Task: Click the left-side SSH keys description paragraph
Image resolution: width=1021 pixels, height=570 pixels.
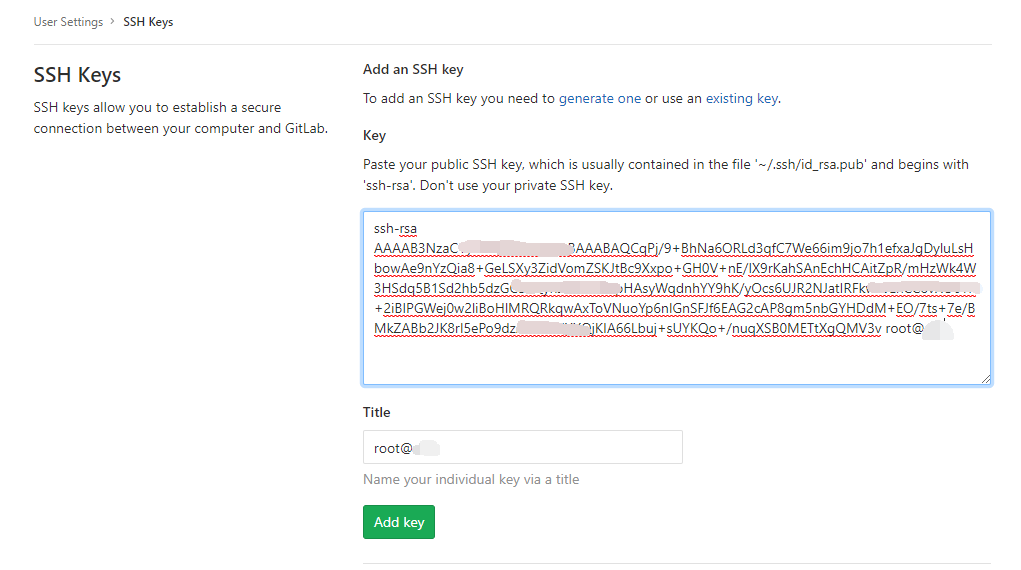Action: (x=180, y=118)
